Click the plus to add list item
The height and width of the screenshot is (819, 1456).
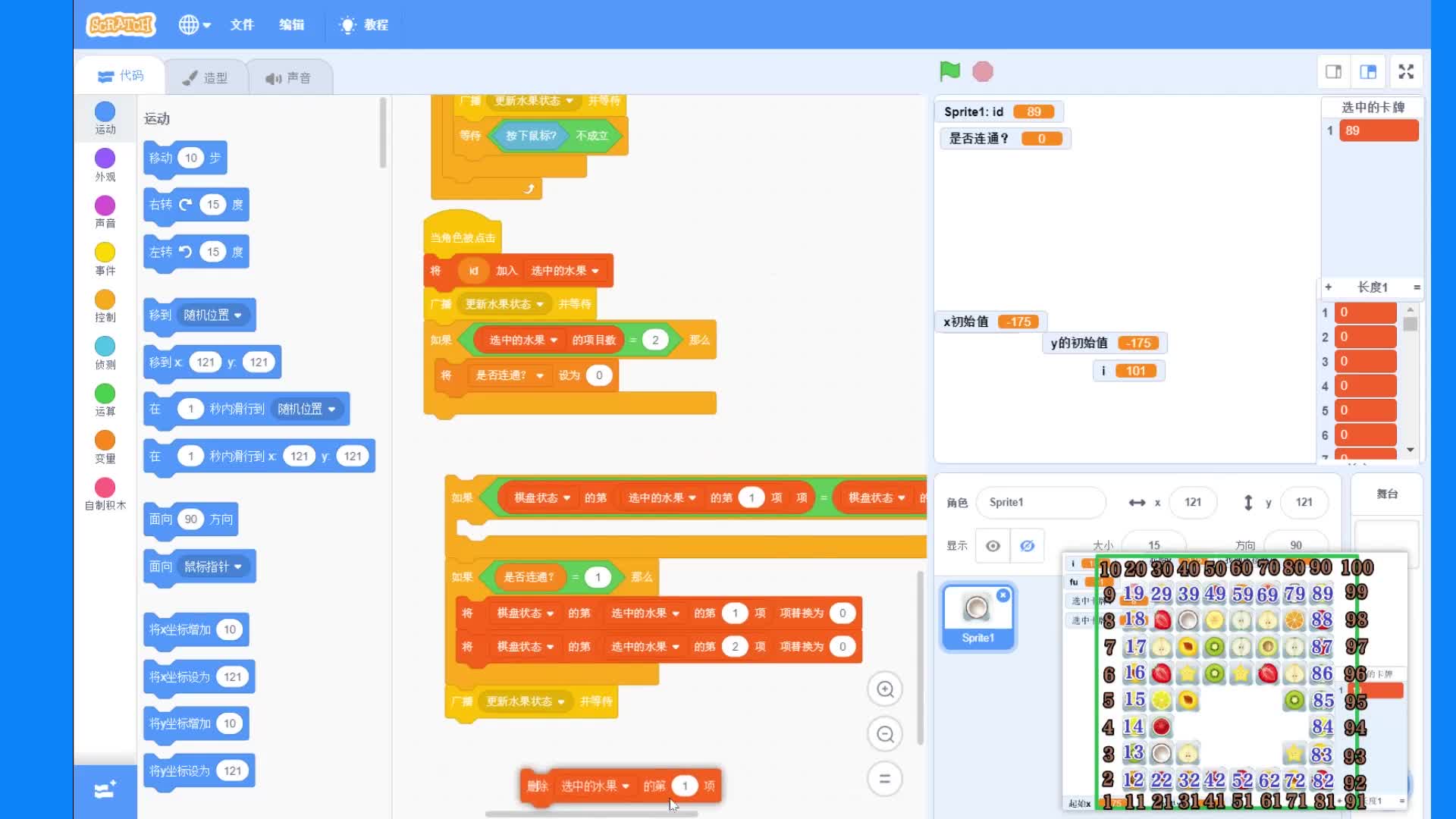(1328, 287)
